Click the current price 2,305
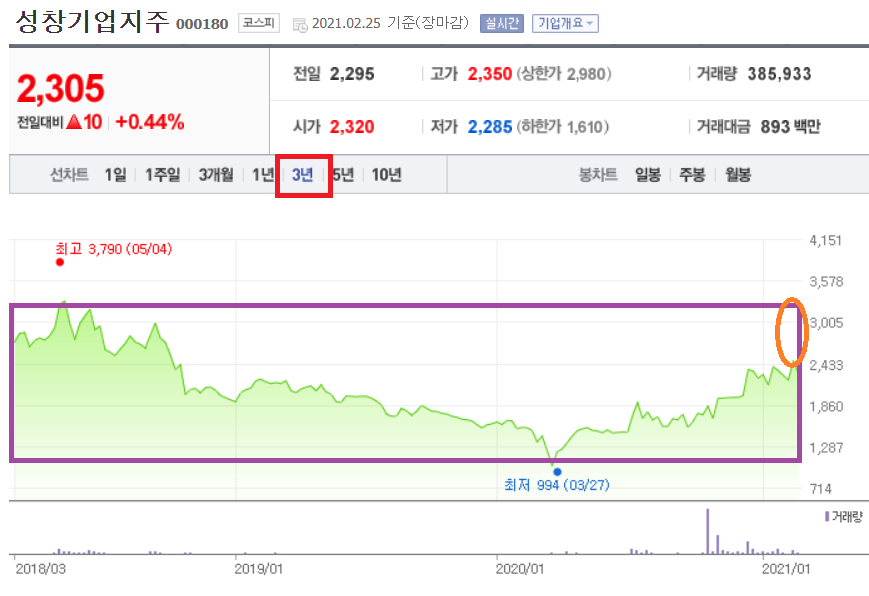The image size is (869, 596). point(60,88)
